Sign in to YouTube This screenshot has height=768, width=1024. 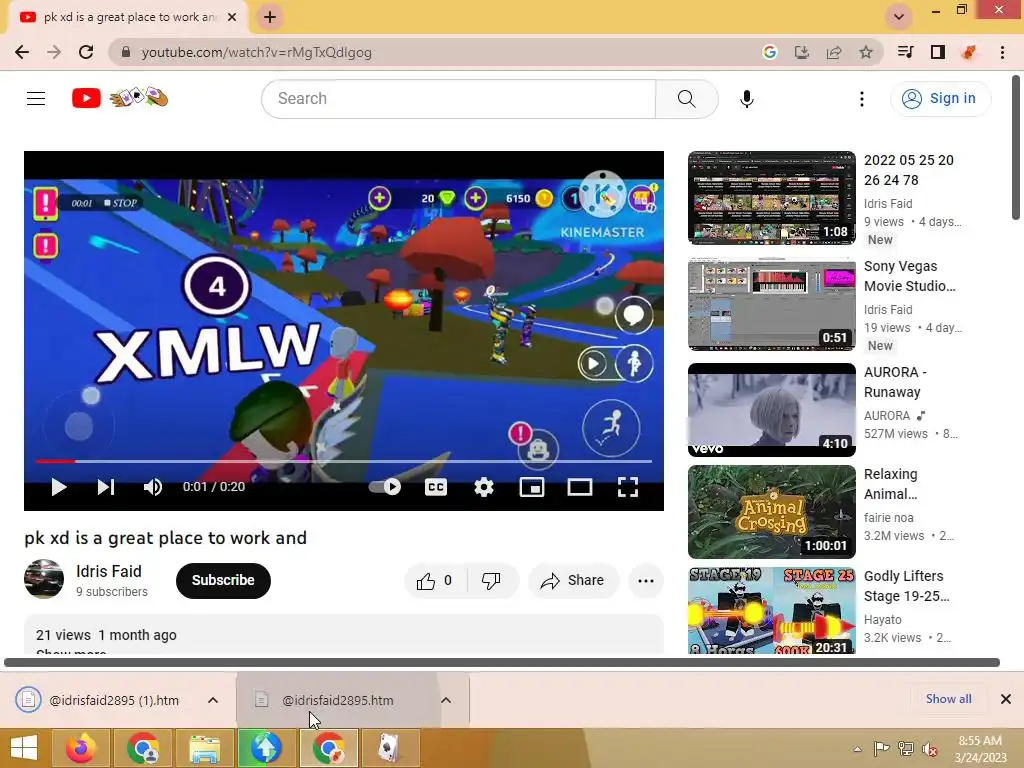tap(940, 99)
